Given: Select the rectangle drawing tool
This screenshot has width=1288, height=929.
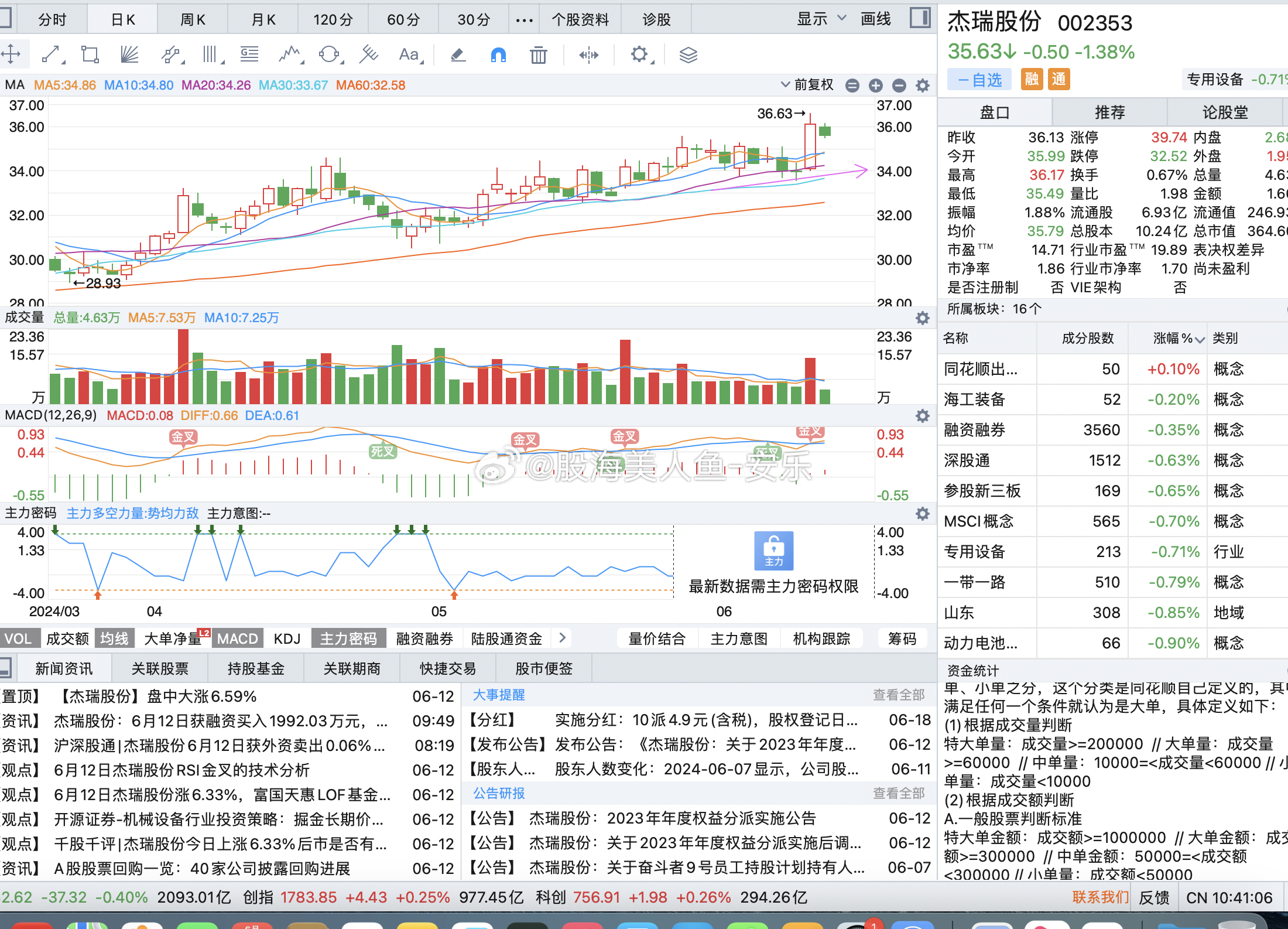Looking at the screenshot, I should coord(90,54).
